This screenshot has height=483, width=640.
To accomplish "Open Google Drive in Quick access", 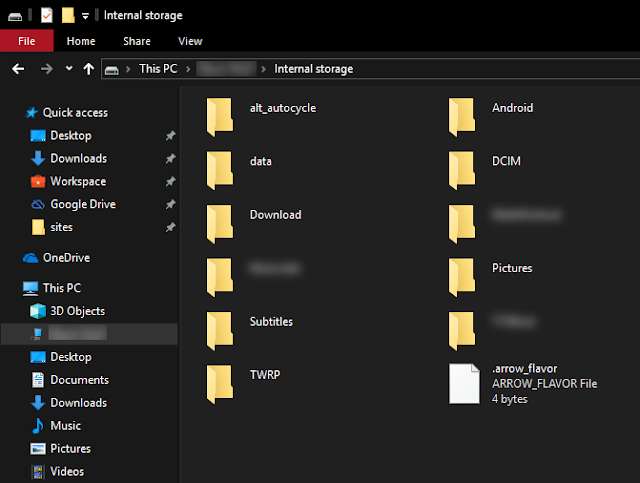I will tap(83, 204).
